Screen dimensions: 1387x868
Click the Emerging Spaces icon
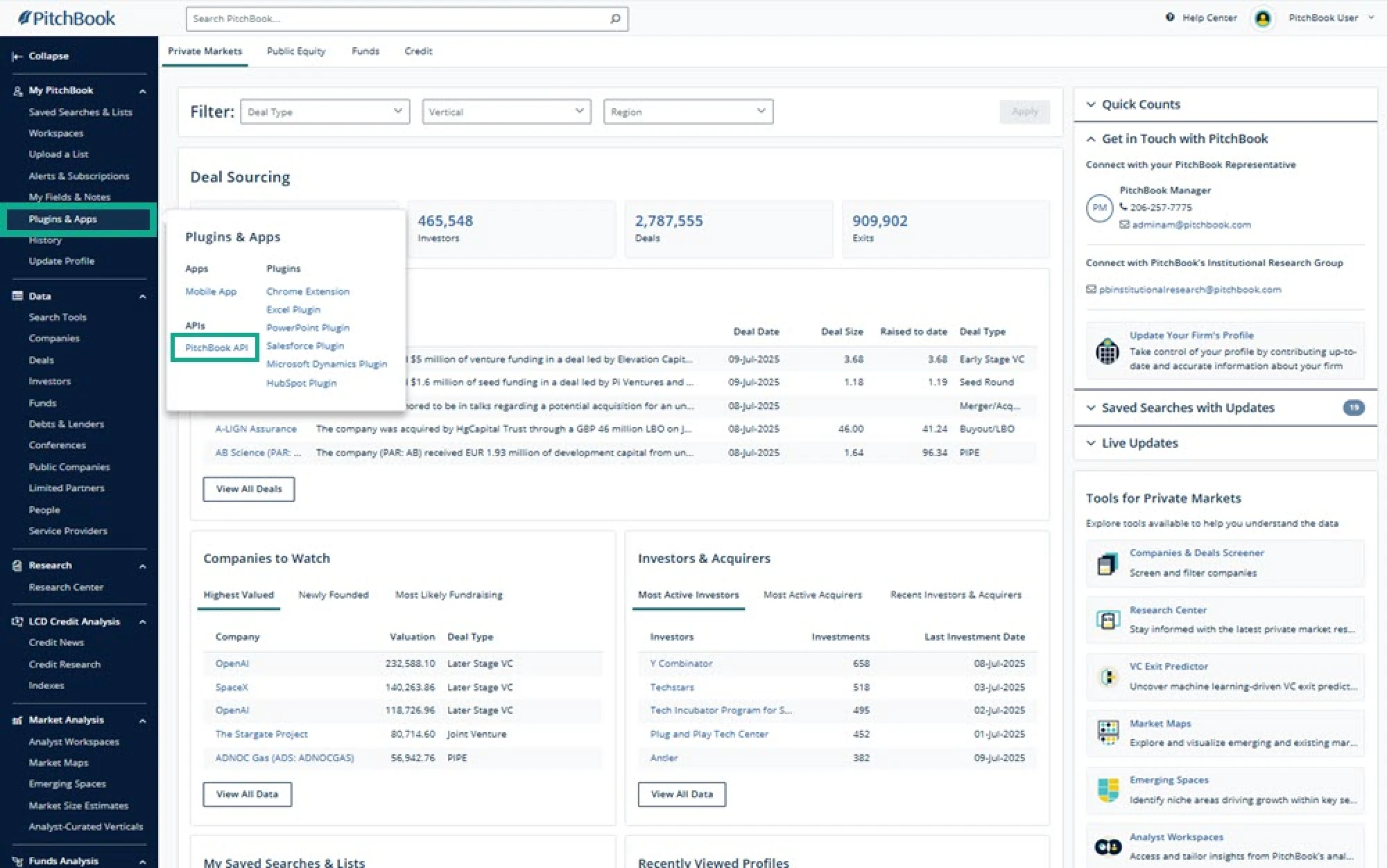pyautogui.click(x=1108, y=790)
